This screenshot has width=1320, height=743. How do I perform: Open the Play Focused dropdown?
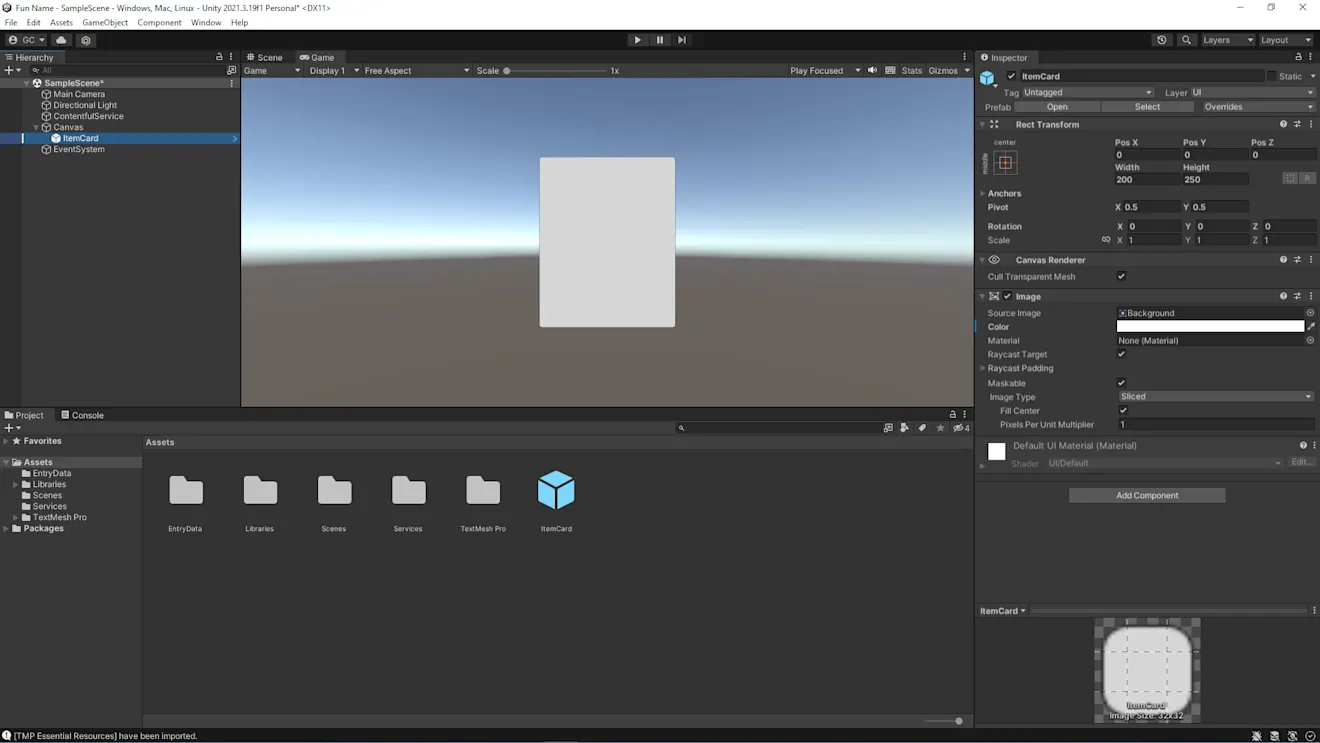(825, 70)
